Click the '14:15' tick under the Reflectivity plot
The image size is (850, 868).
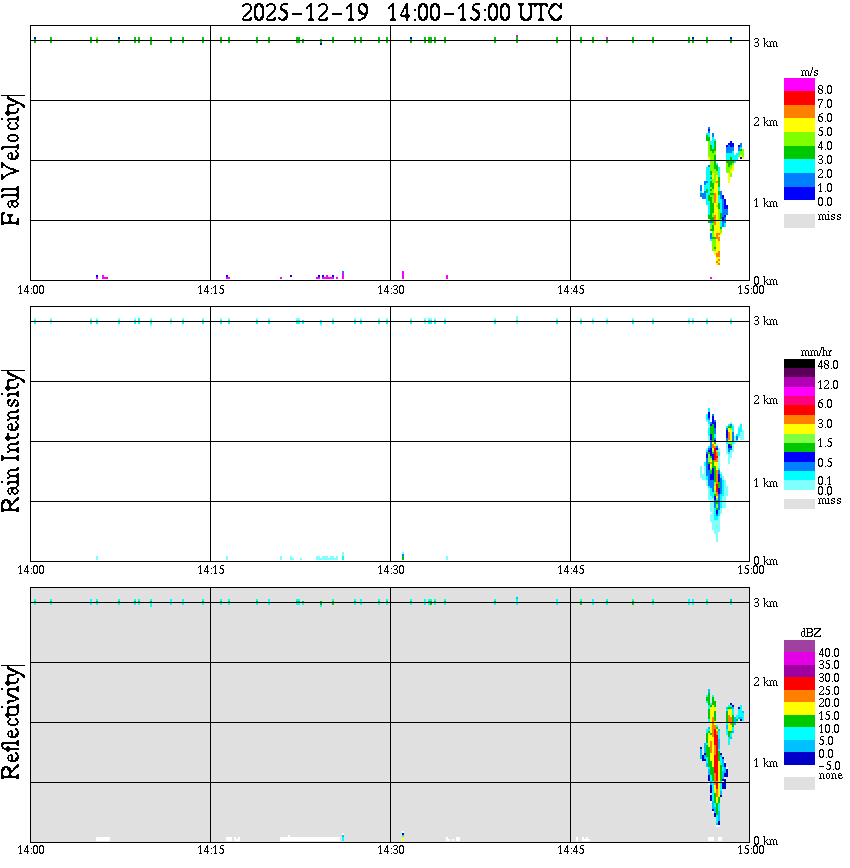[211, 850]
